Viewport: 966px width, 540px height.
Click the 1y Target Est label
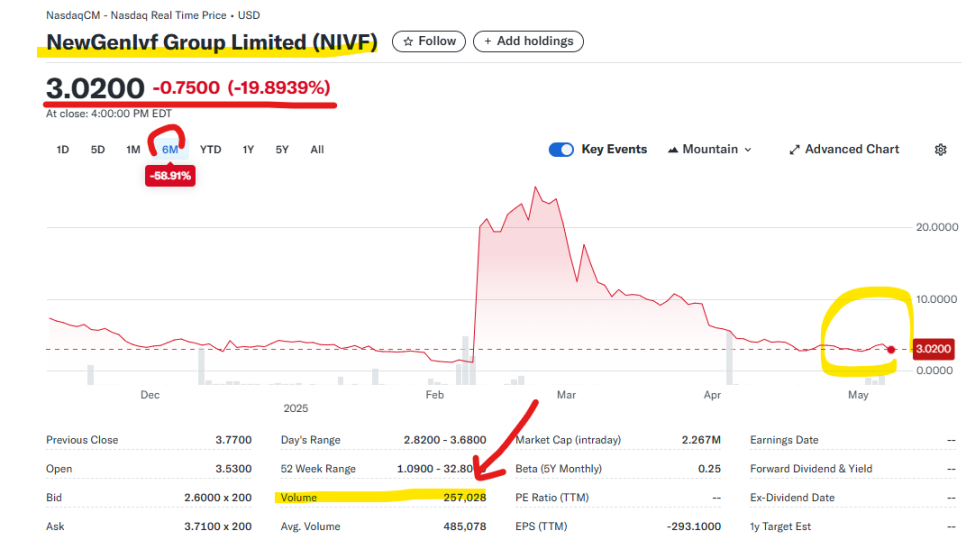coord(780,526)
